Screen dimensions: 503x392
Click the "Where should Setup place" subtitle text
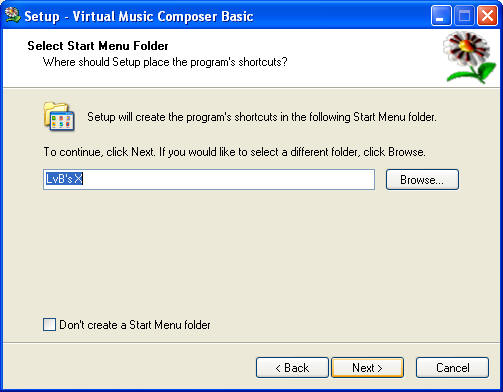coord(165,62)
